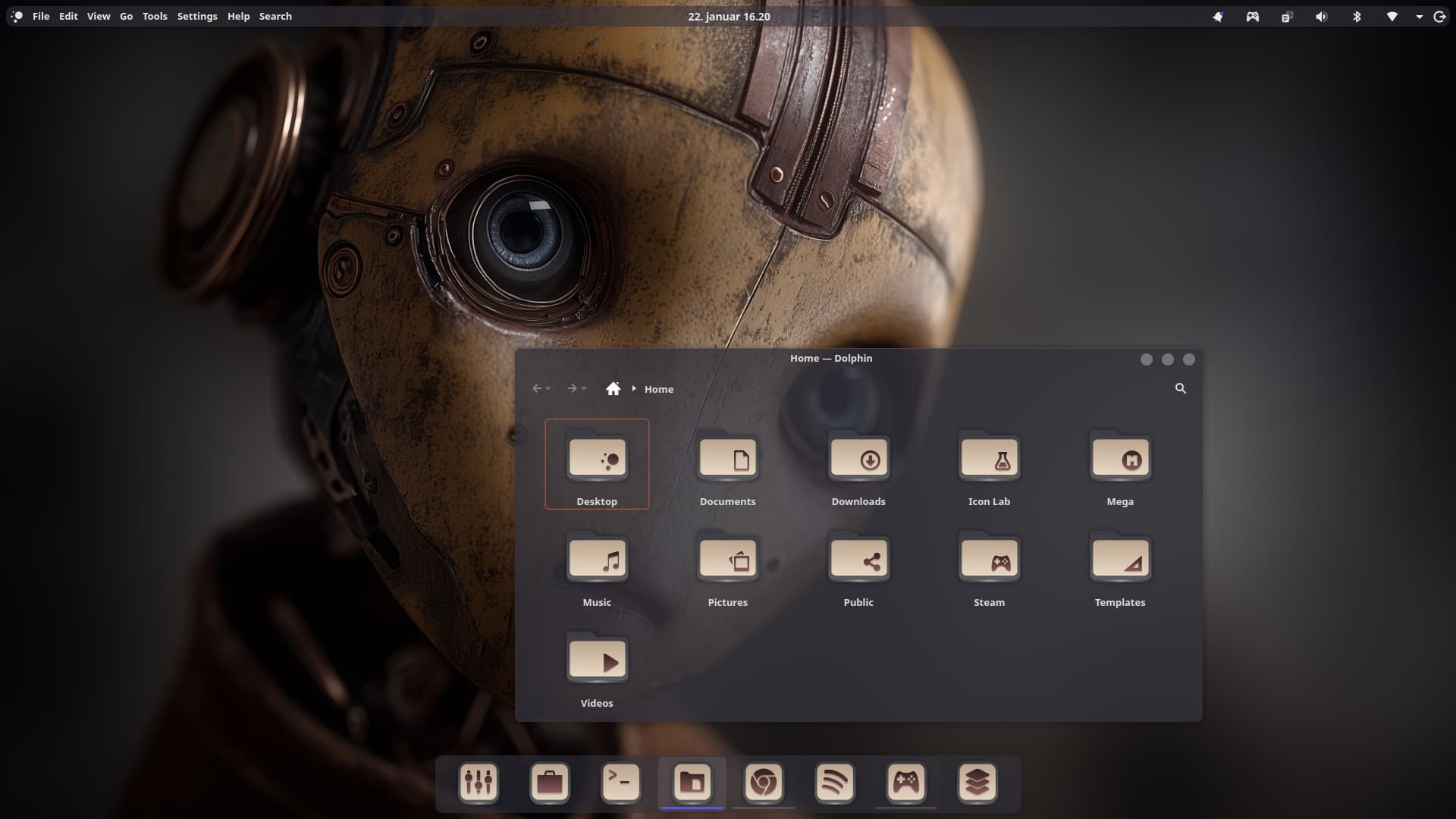Click the date and time clock
1456x819 pixels.
point(728,16)
